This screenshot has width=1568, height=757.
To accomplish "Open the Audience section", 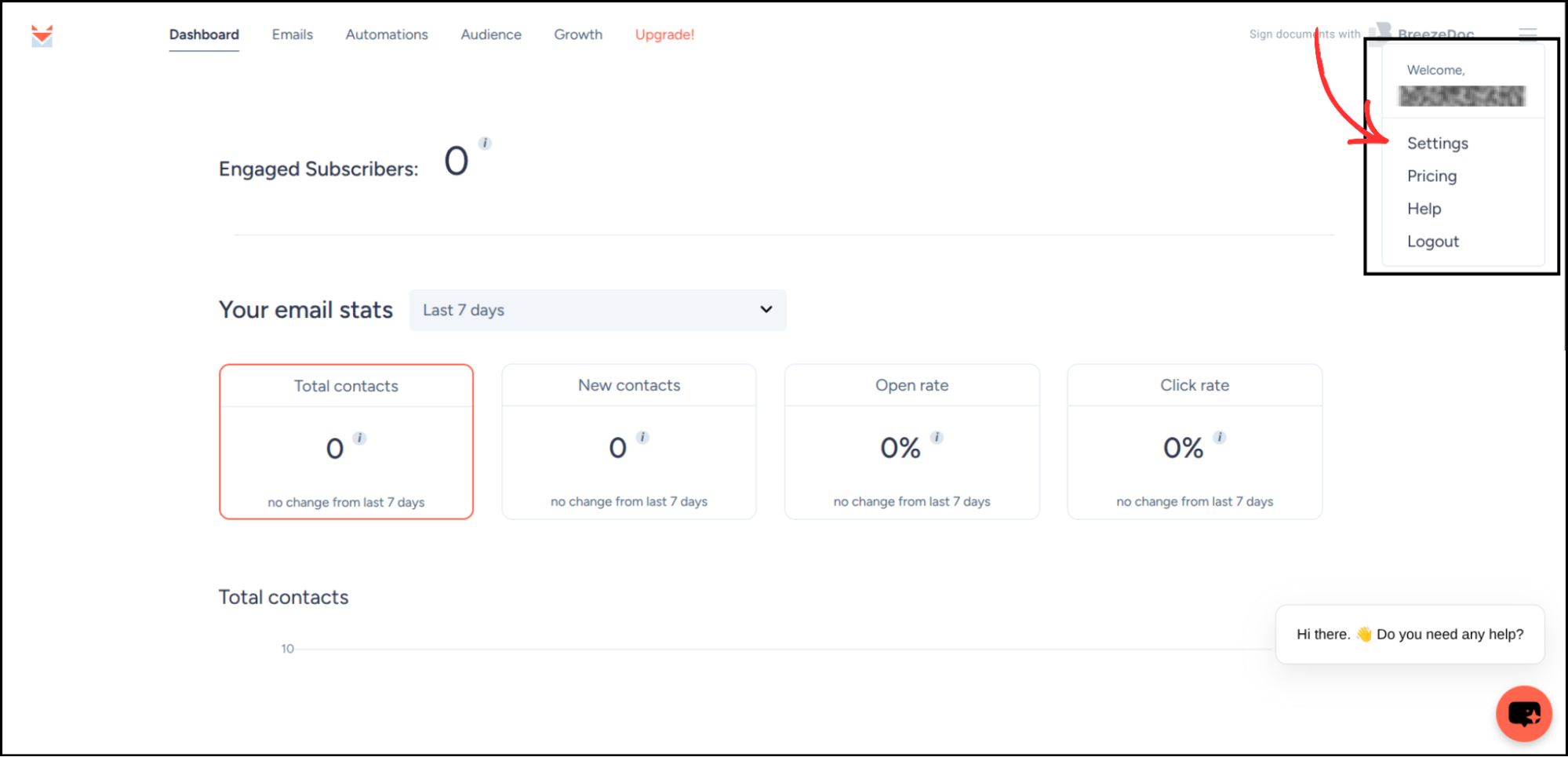I will coord(491,35).
